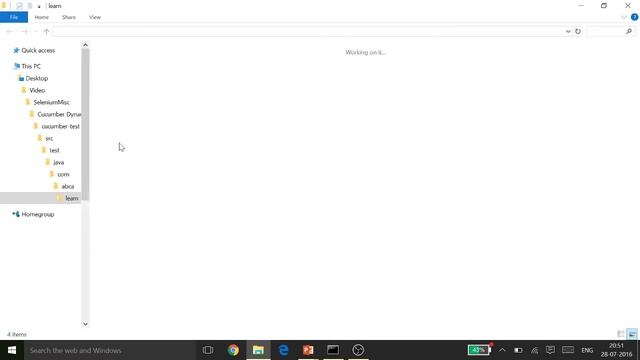Click the Back navigation arrow
The width and height of the screenshot is (640, 360).
click(x=9, y=31)
